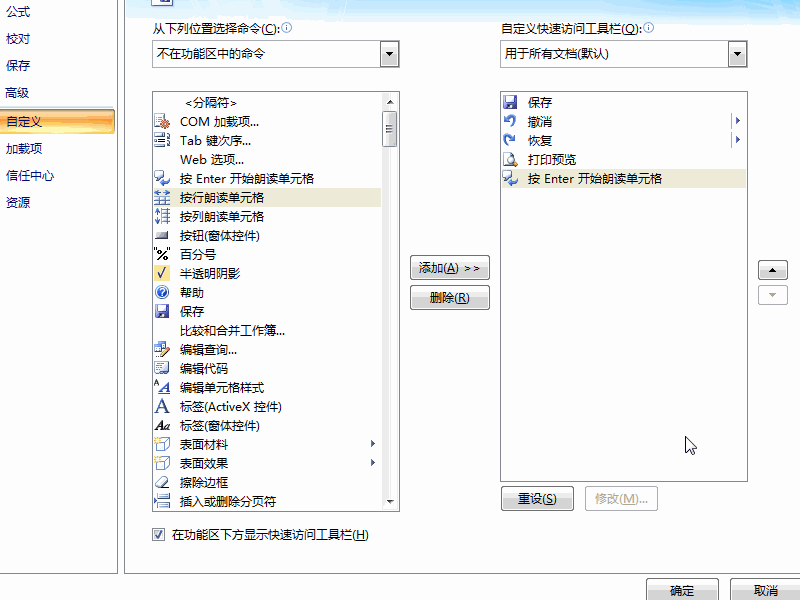Image resolution: width=800 pixels, height=600 pixels.
Task: Click the 重设(S) button
Action: point(537,498)
